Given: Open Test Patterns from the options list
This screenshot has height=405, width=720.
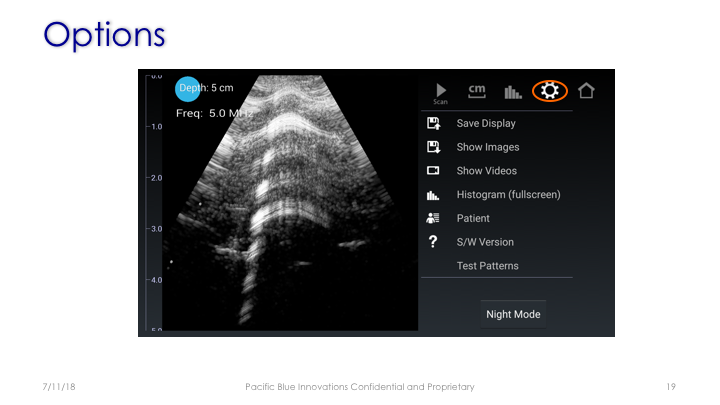Looking at the screenshot, I should (x=487, y=266).
